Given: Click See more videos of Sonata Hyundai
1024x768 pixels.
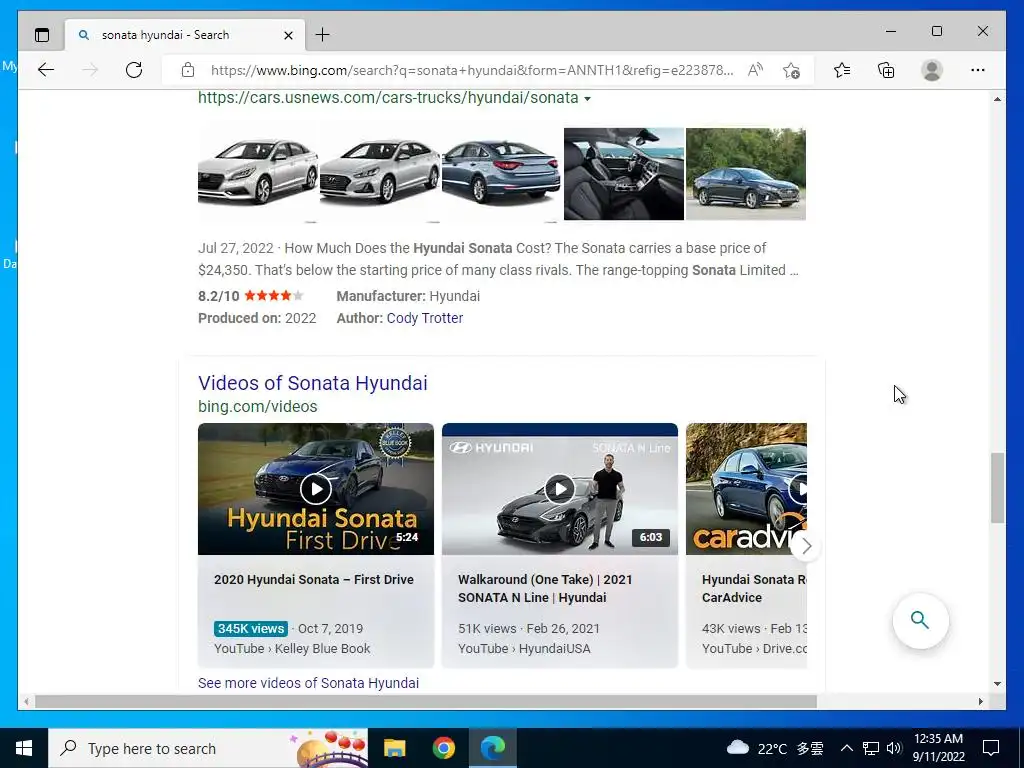Looking at the screenshot, I should 308,683.
